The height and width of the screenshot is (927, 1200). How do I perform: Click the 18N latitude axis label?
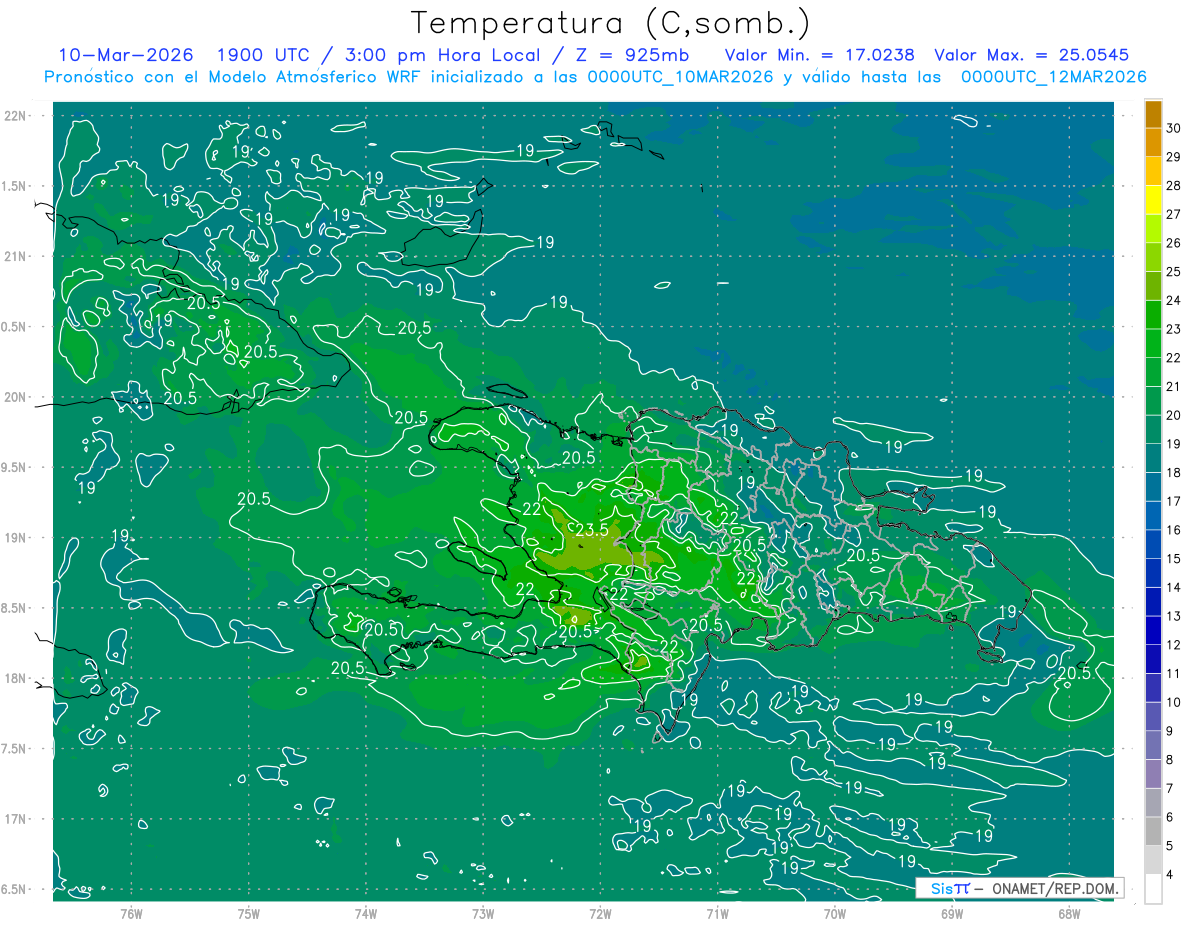pos(15,678)
